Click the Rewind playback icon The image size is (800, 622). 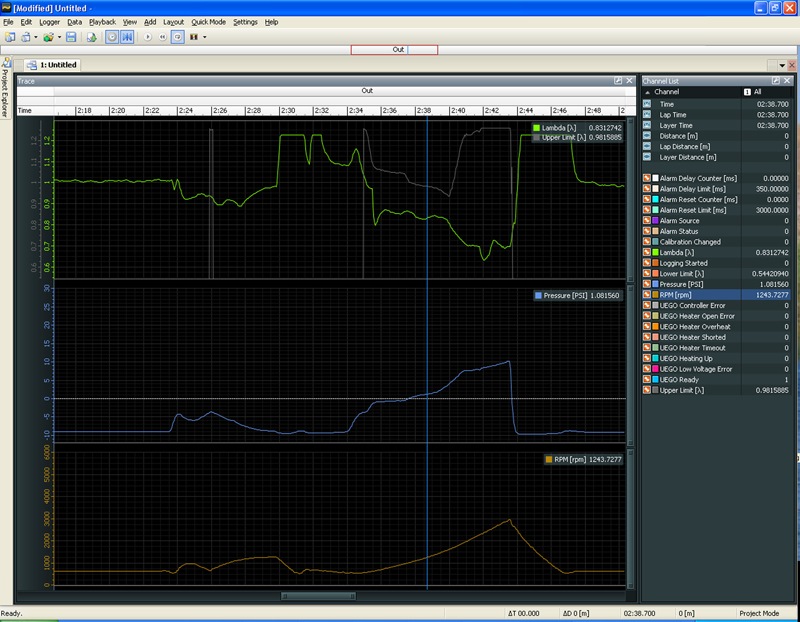(x=162, y=35)
